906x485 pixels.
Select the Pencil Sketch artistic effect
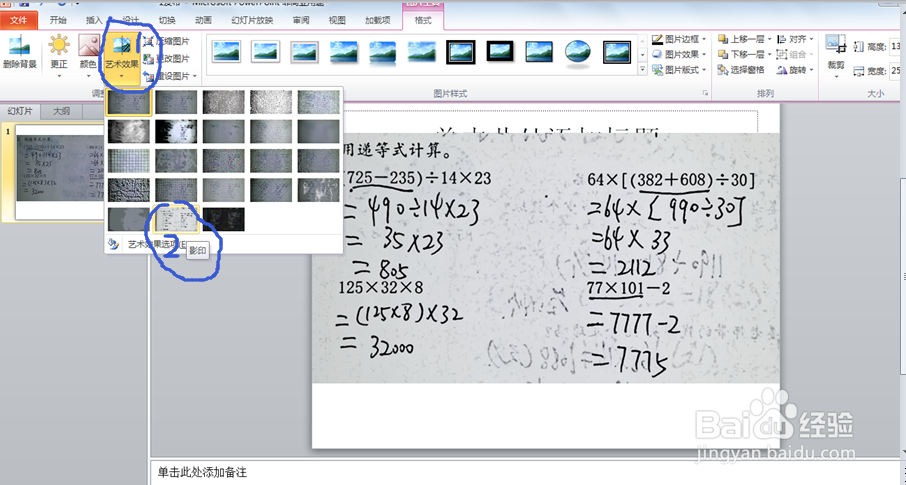(x=271, y=102)
